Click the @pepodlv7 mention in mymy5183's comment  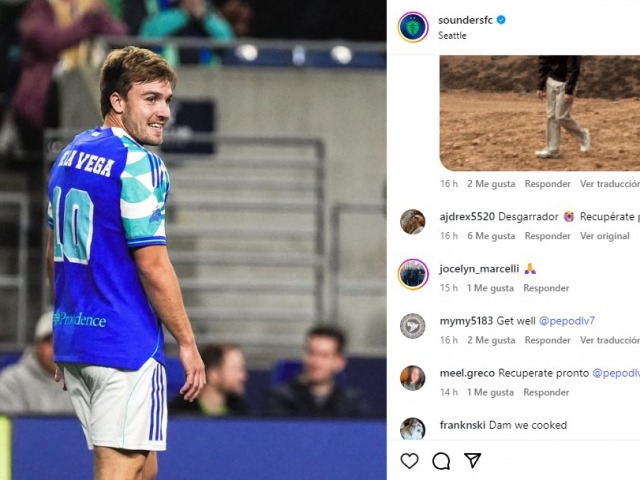(x=567, y=321)
